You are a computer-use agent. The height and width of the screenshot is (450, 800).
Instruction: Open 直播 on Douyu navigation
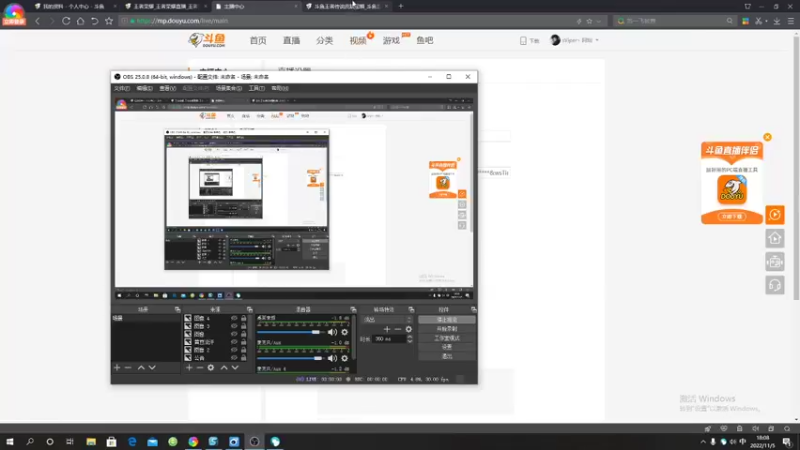click(x=291, y=40)
